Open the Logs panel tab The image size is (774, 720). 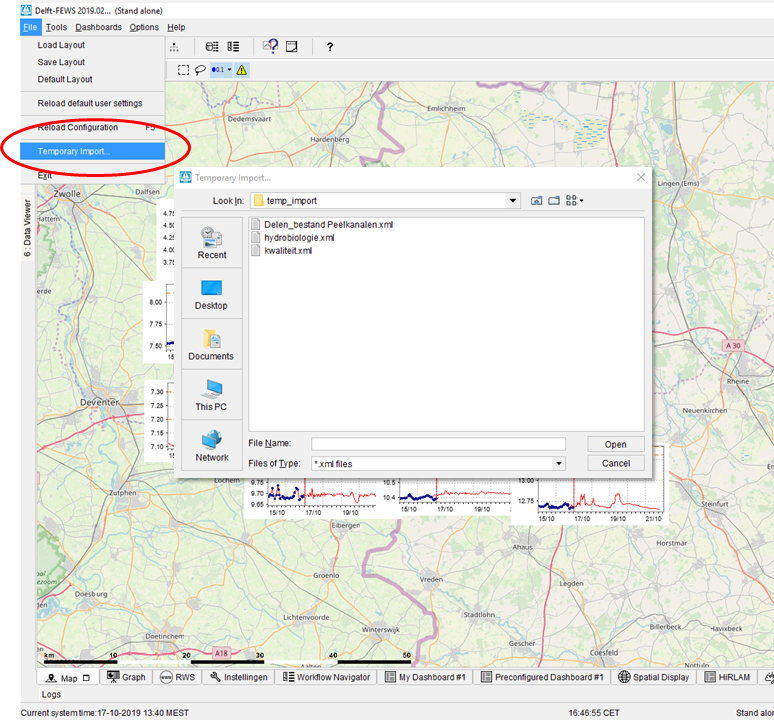click(51, 694)
